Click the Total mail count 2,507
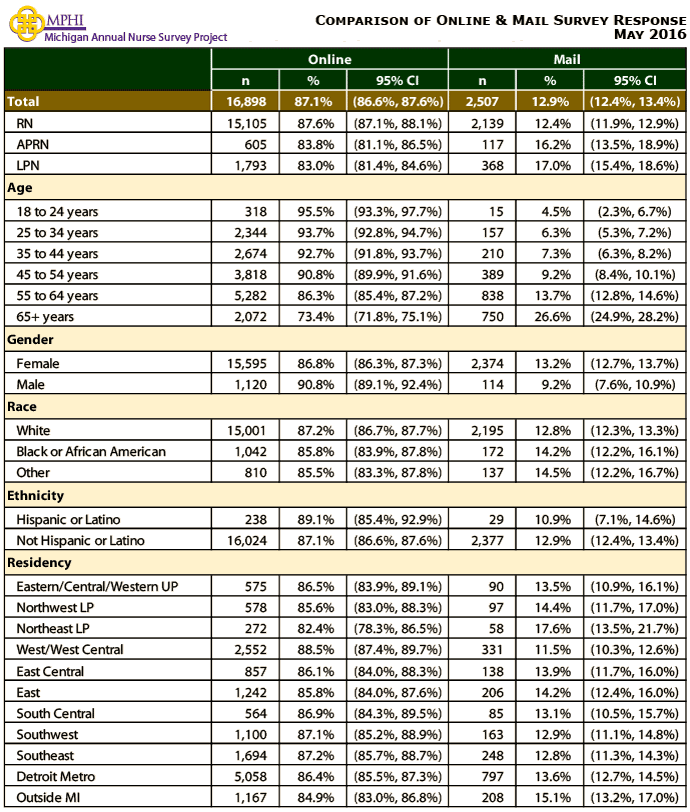The image size is (690, 812). (x=482, y=102)
